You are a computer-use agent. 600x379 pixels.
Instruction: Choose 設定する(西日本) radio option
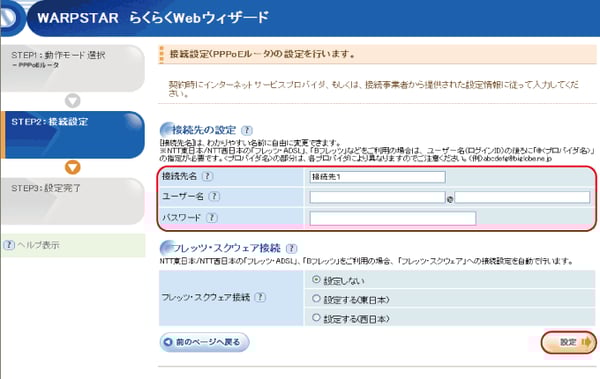pos(316,317)
